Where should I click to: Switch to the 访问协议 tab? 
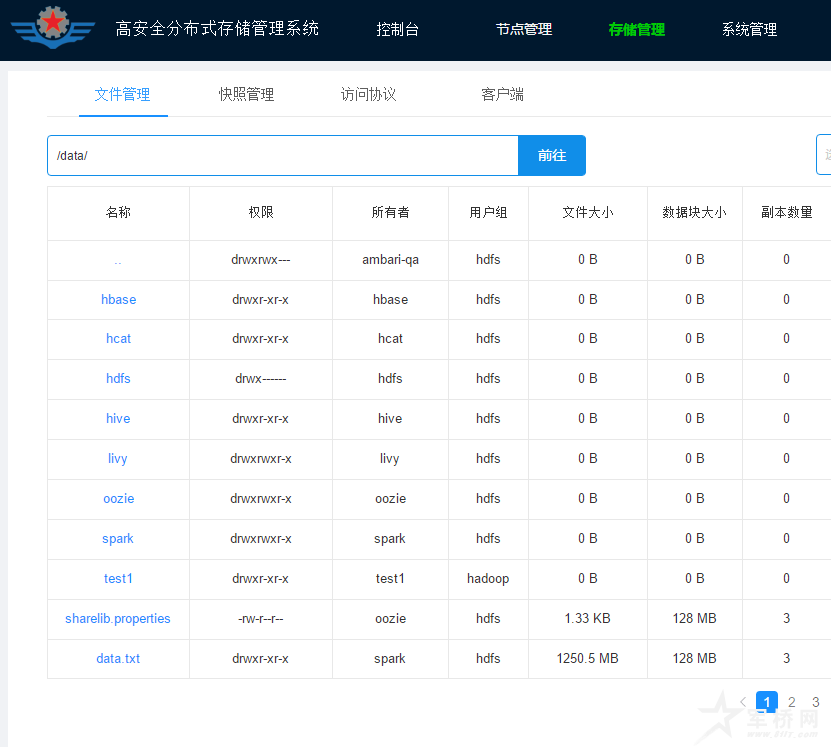[368, 95]
